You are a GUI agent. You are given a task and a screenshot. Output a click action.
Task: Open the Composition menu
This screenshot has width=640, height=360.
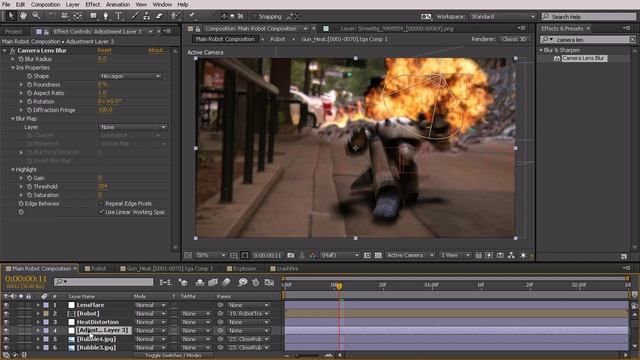pyautogui.click(x=45, y=4)
